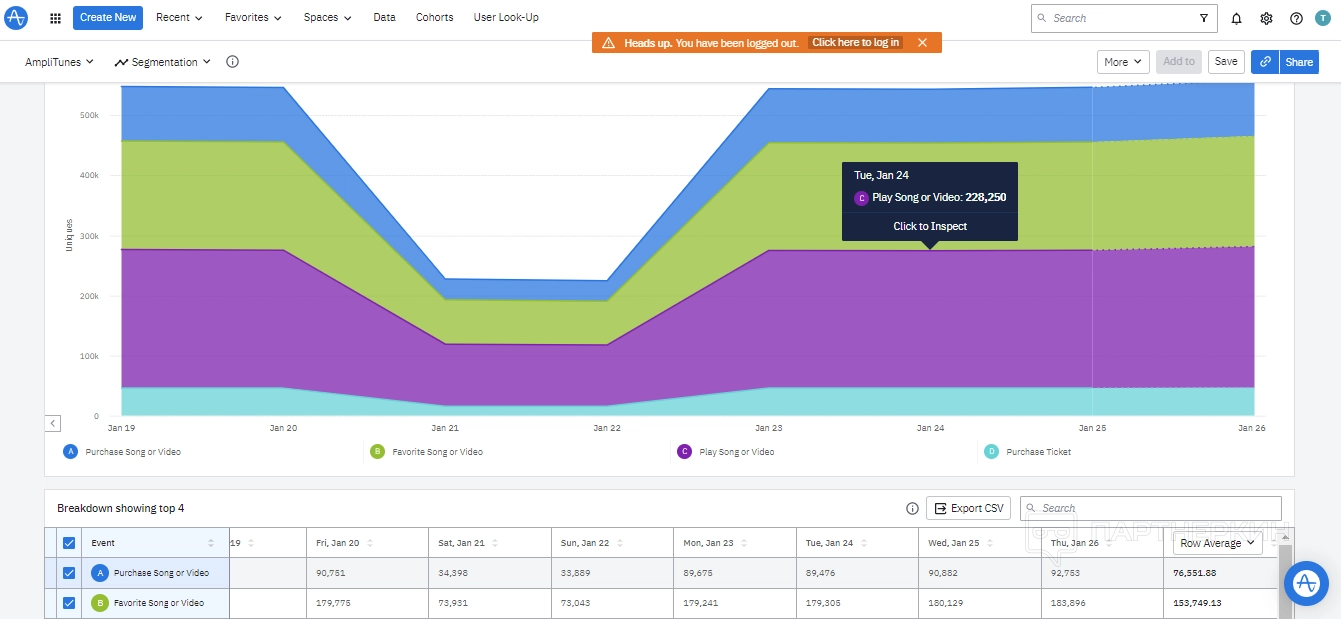Viewport: 1341px width, 619px height.
Task: Open the Cohorts menu item
Action: coord(434,18)
